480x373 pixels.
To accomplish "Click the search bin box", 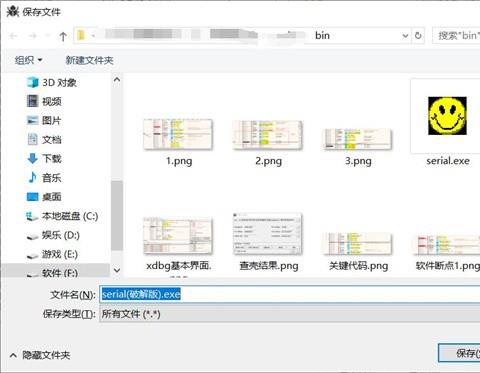I will tap(456, 35).
